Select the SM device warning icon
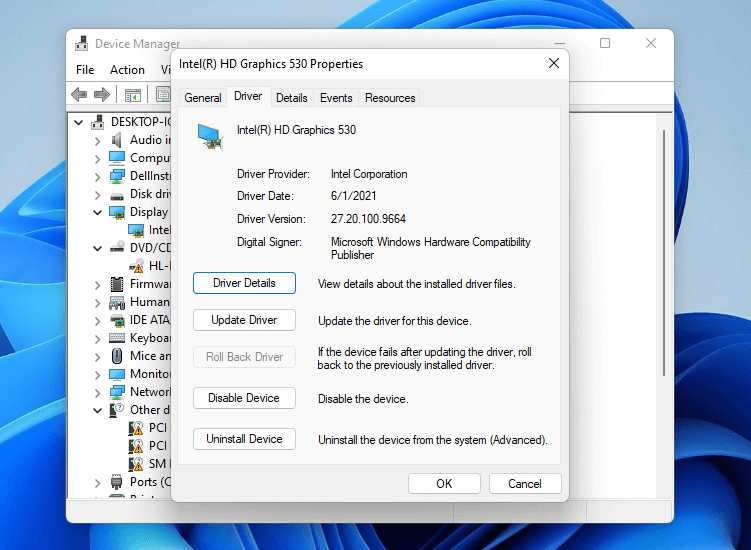The height and width of the screenshot is (550, 751). (136, 464)
